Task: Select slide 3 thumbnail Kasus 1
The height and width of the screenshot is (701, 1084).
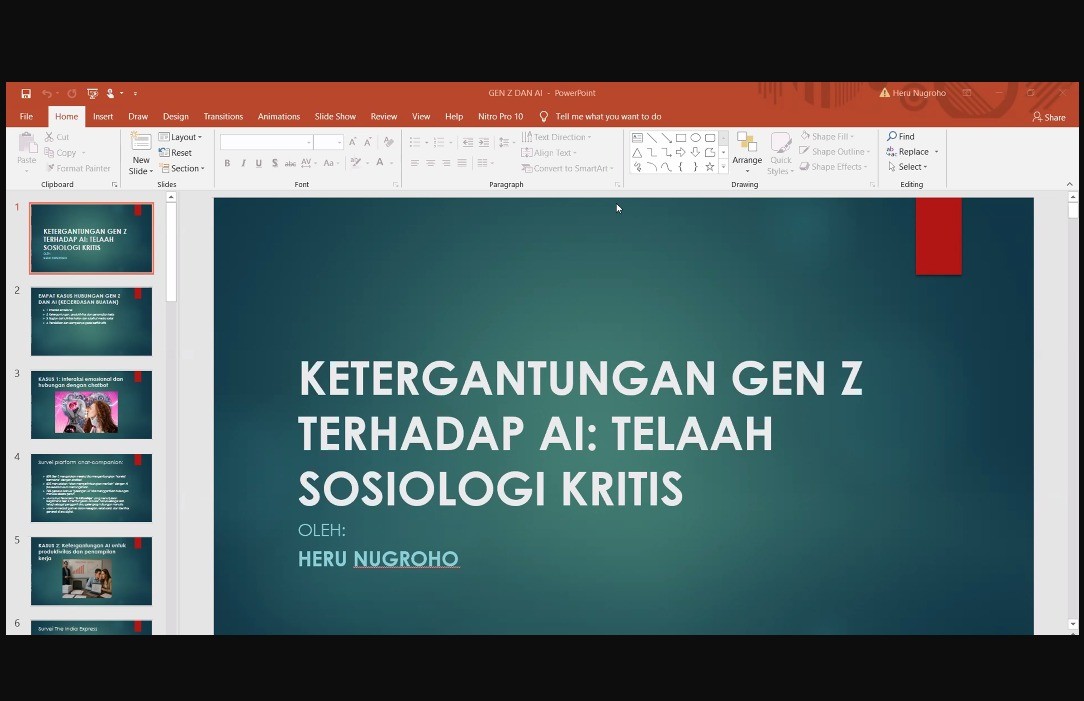Action: [91, 405]
